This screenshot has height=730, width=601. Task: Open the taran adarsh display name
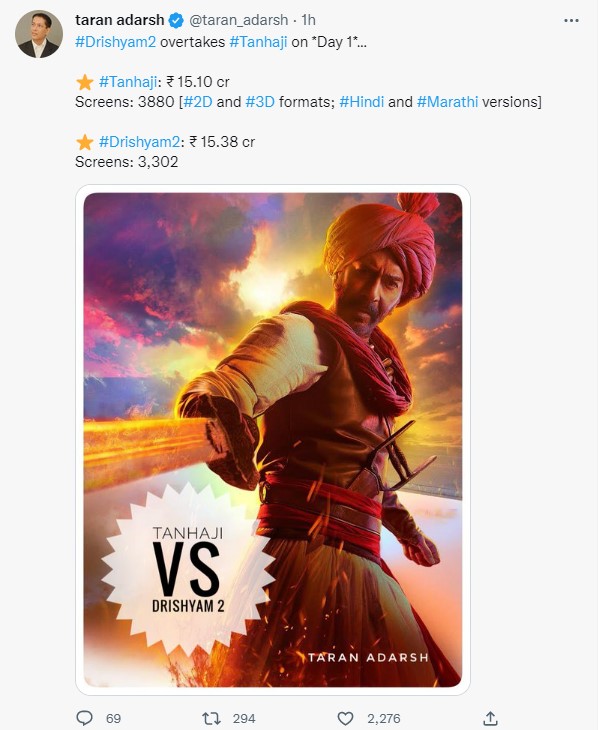(x=120, y=20)
